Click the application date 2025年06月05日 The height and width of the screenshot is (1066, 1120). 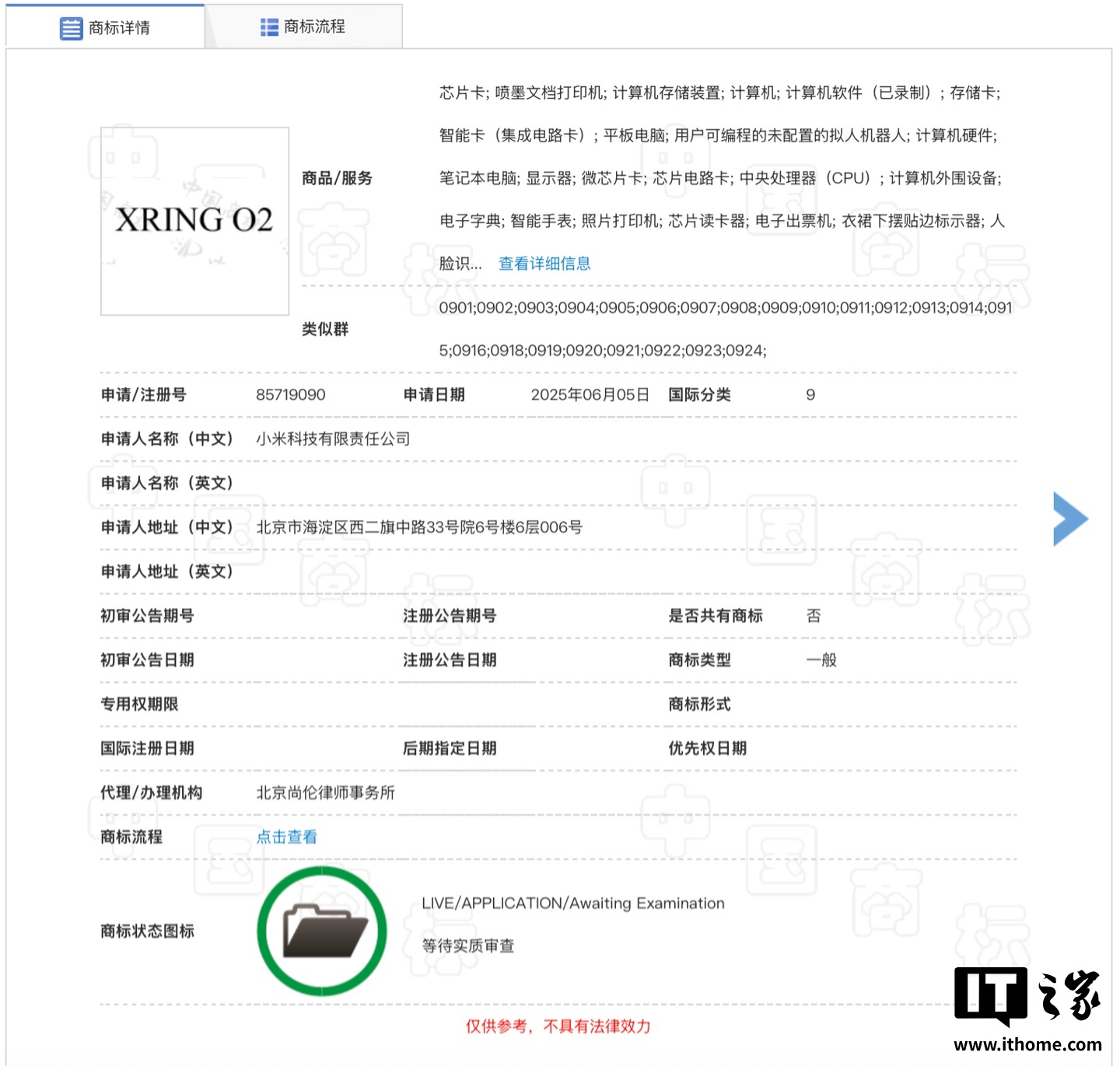(590, 395)
